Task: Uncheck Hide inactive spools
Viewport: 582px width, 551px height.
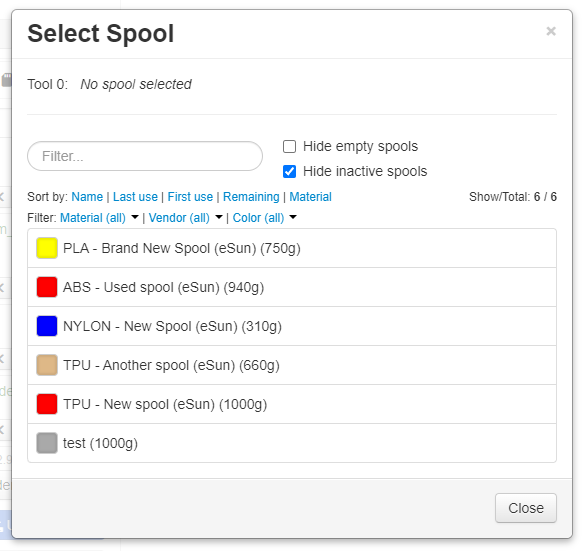Action: coord(290,172)
